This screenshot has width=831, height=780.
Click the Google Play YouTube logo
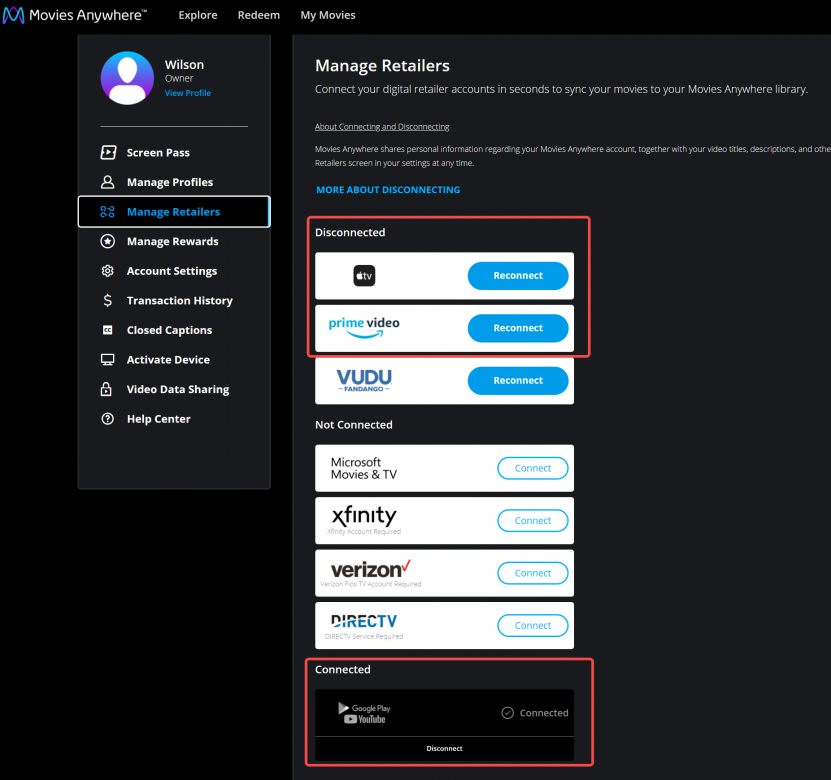tap(364, 713)
